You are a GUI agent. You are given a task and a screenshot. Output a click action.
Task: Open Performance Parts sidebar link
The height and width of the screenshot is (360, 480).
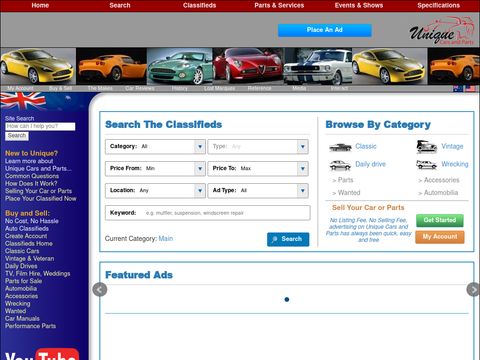pos(30,326)
